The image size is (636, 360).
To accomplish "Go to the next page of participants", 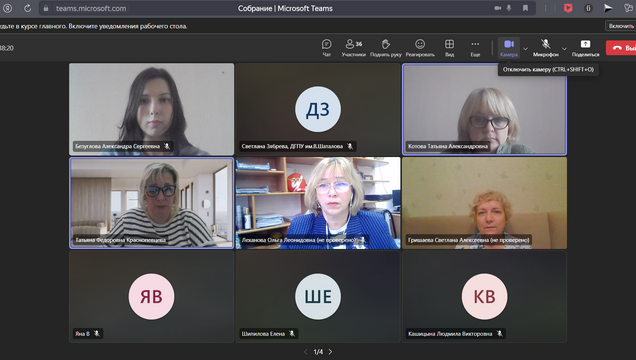I will coord(330,351).
